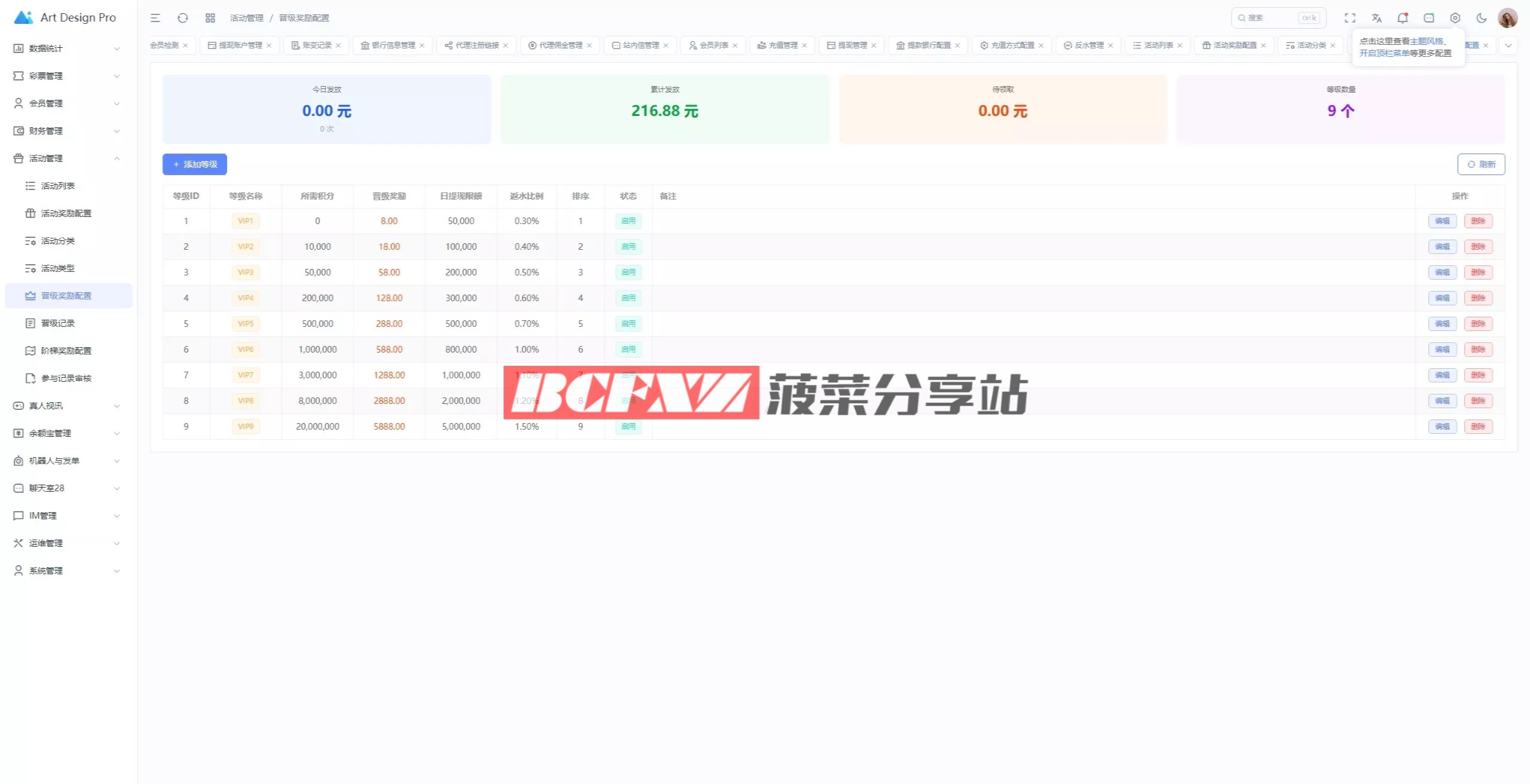
Task: Toggle VIP9 status tag 启用
Action: [628, 427]
